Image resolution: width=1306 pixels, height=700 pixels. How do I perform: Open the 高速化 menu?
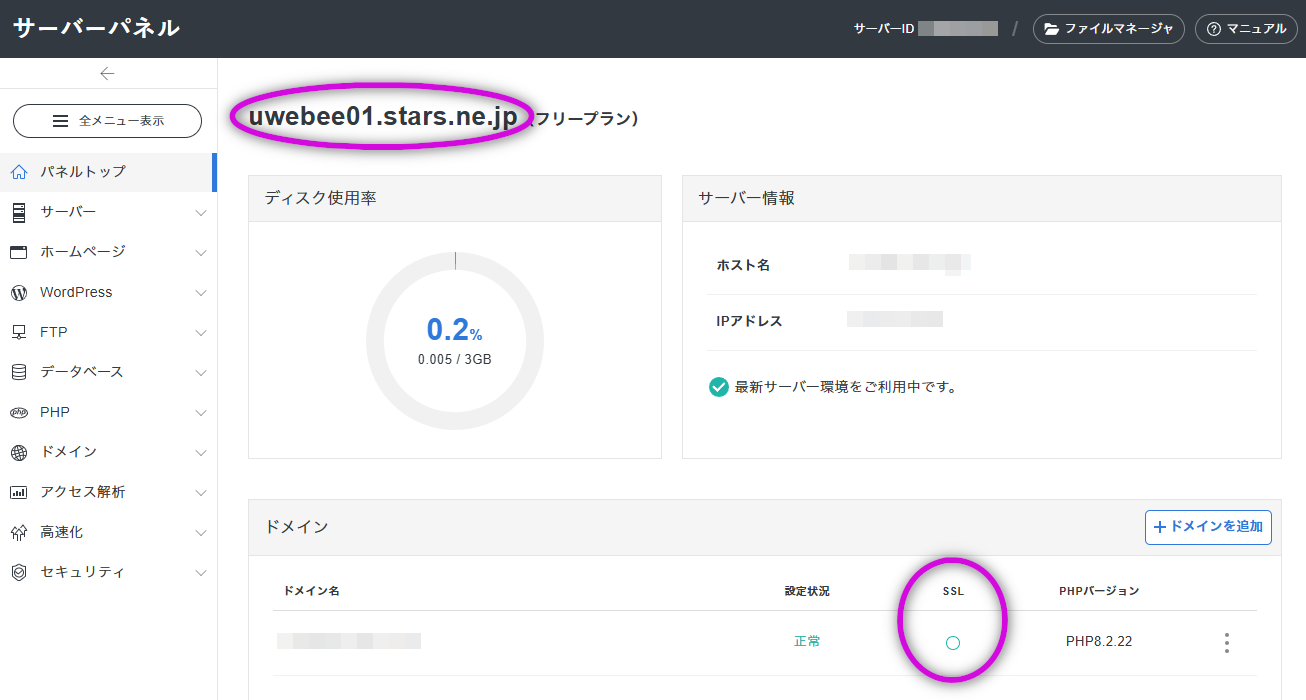click(108, 532)
